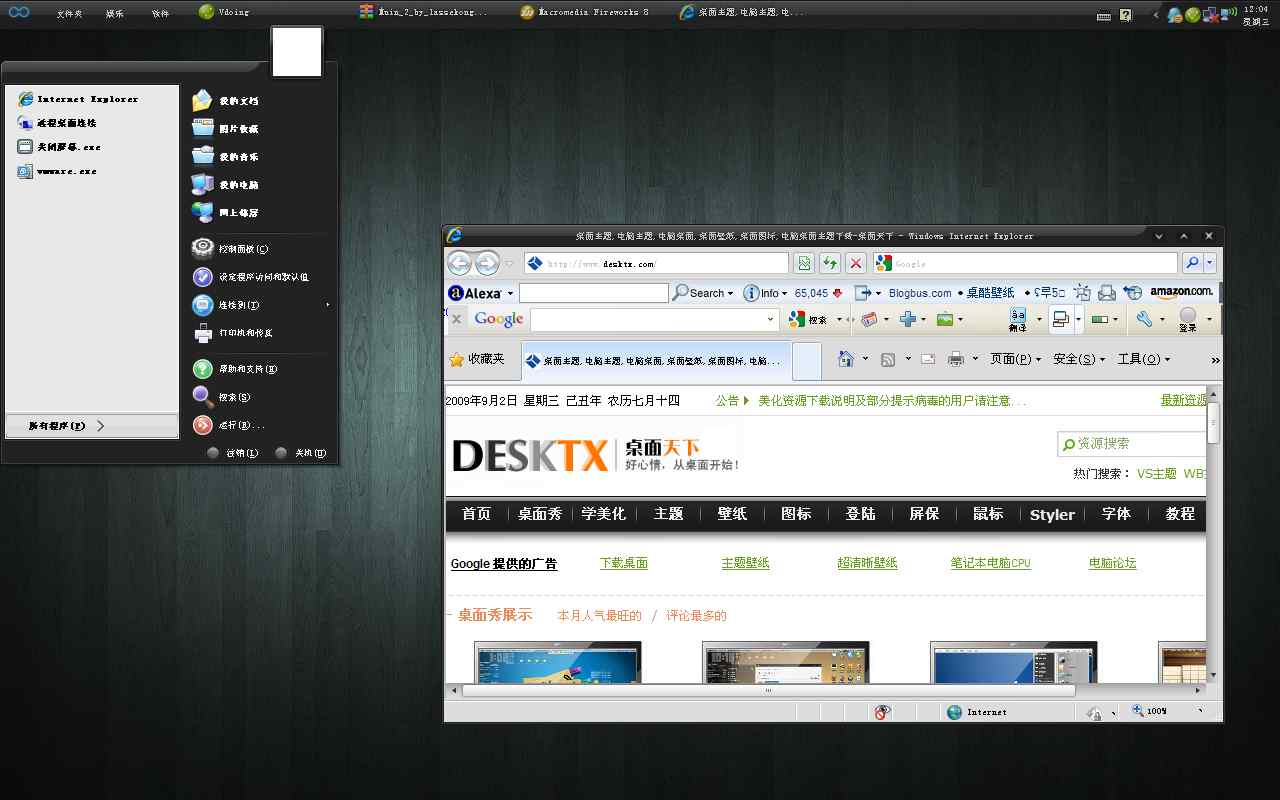Viewport: 1280px width, 800px height.
Task: Open My Computer in Start menu
Action: [226, 185]
